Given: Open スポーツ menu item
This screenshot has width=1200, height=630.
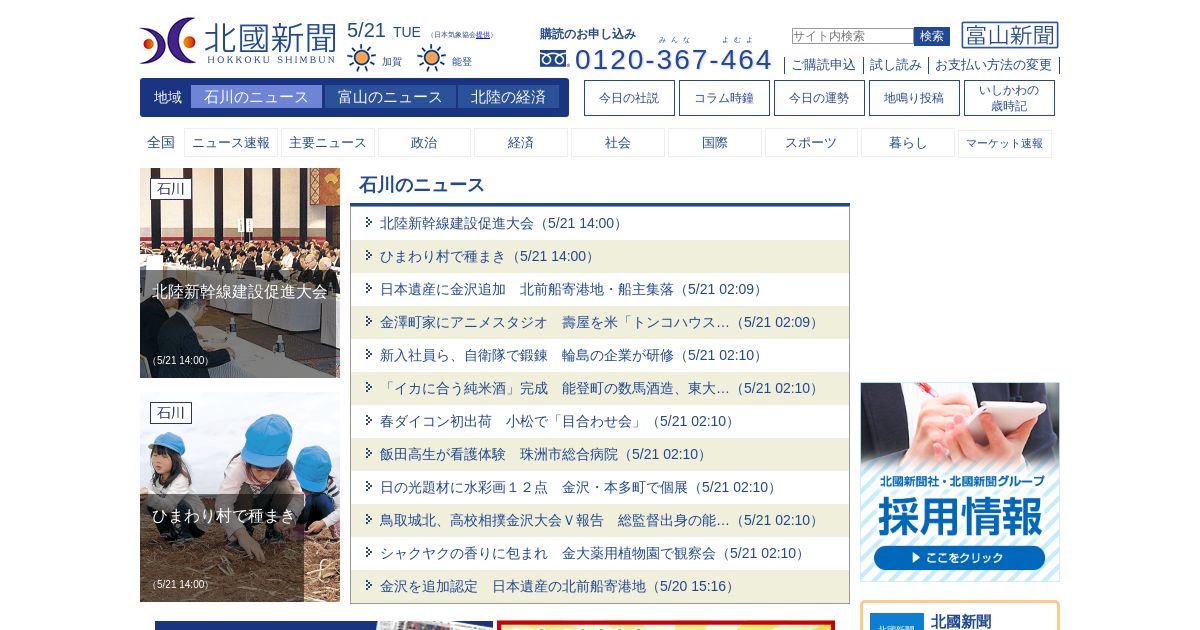Looking at the screenshot, I should (811, 143).
